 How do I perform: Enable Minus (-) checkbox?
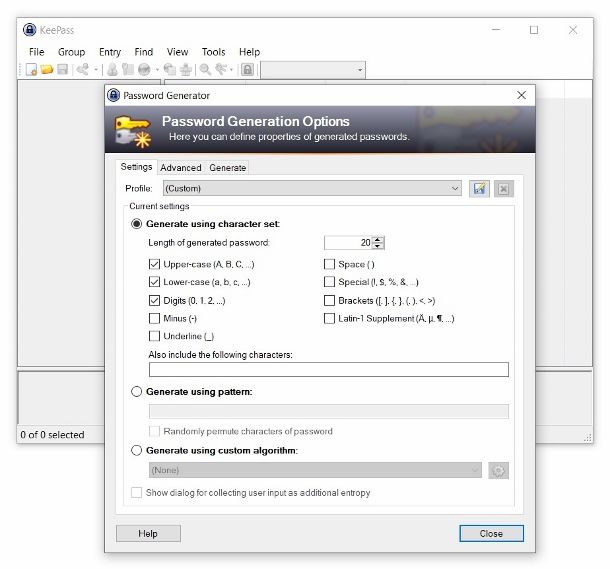click(x=154, y=319)
